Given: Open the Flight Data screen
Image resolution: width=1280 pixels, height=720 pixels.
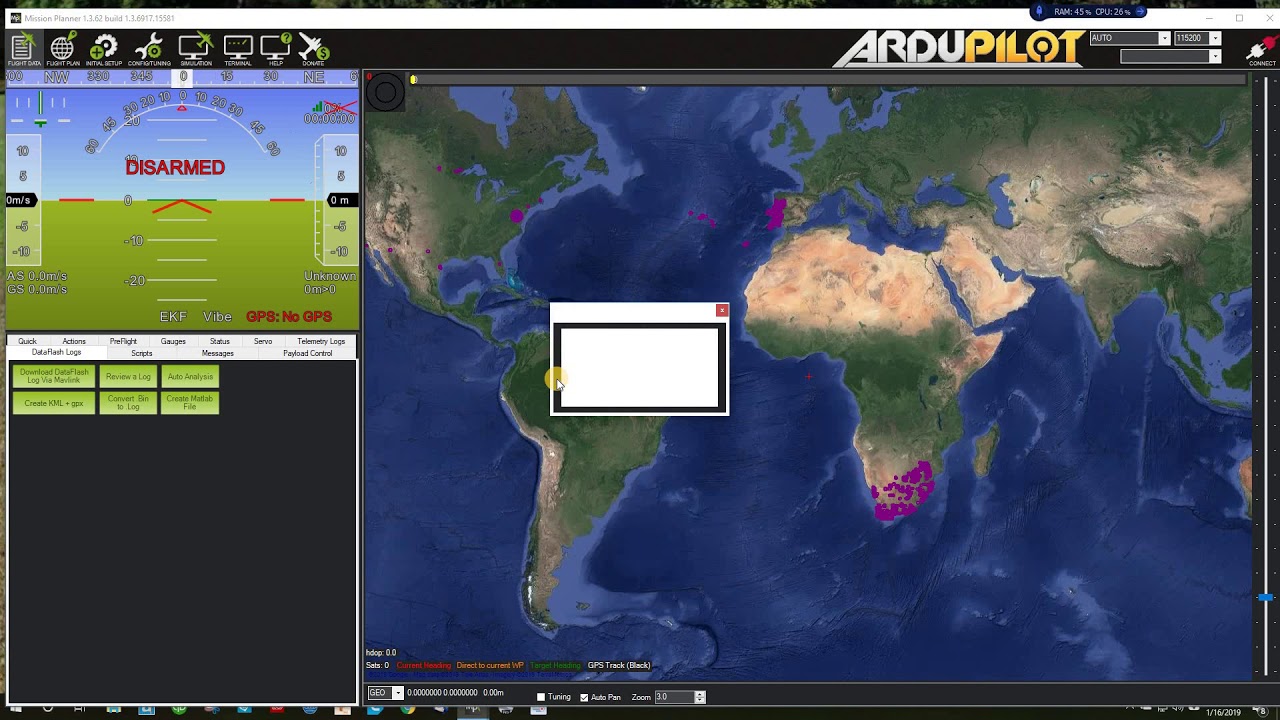Looking at the screenshot, I should [x=24, y=50].
